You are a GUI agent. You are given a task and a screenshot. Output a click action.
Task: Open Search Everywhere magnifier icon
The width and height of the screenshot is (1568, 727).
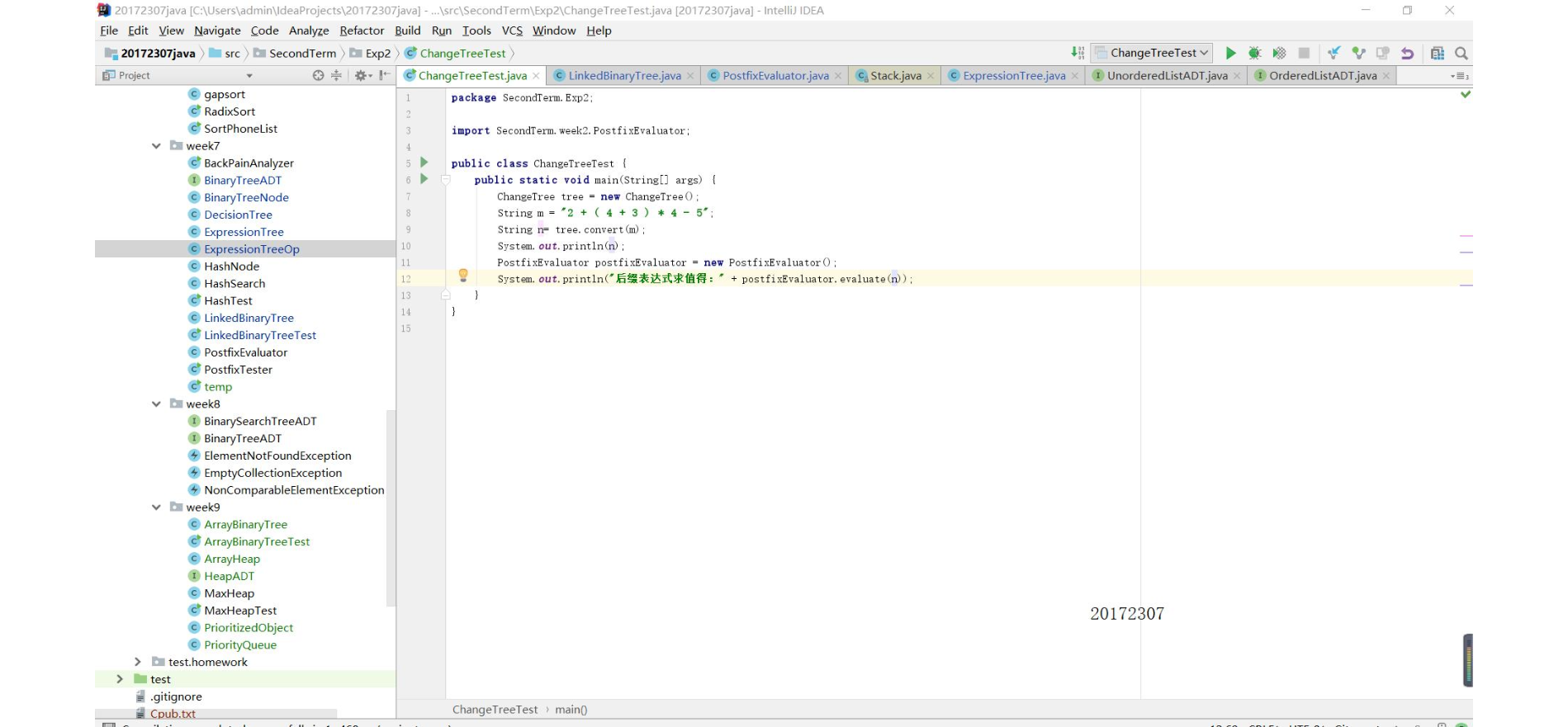(x=1461, y=53)
